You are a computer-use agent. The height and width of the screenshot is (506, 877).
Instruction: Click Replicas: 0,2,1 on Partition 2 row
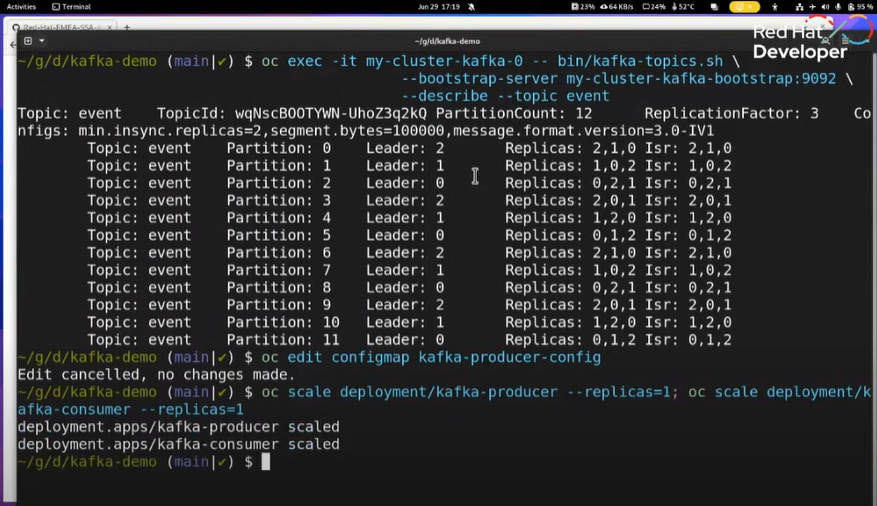[x=570, y=183]
